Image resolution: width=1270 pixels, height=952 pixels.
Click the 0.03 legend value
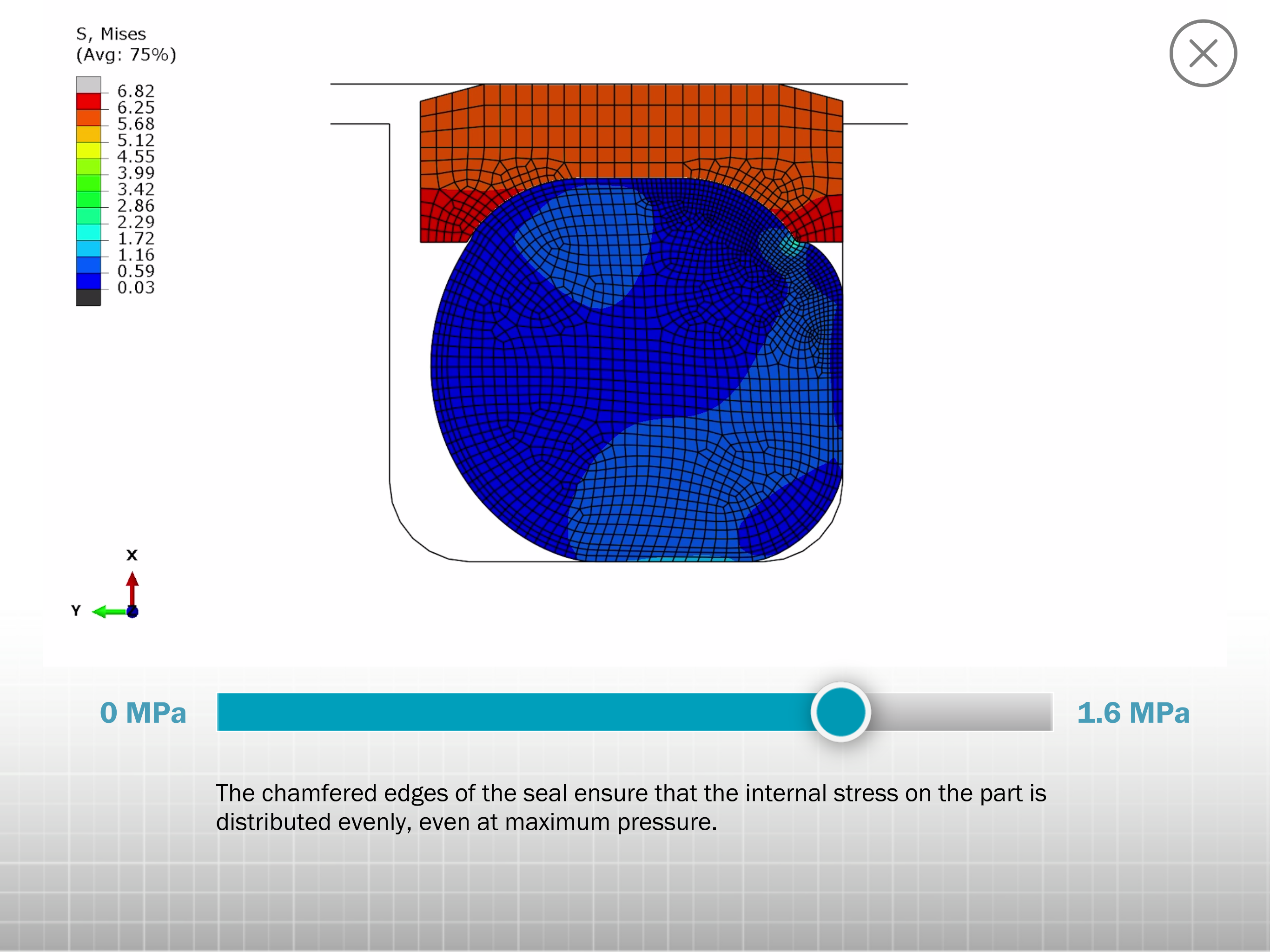135,287
